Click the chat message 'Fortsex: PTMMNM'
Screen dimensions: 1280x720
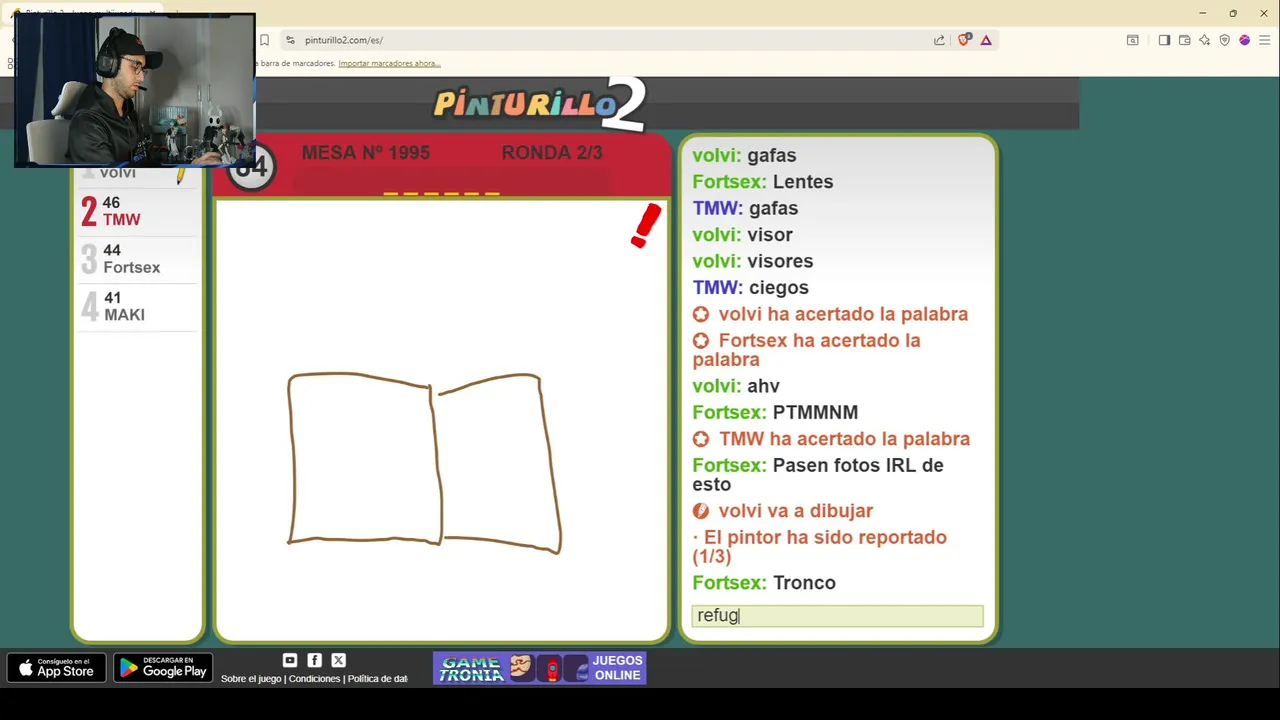(x=775, y=412)
